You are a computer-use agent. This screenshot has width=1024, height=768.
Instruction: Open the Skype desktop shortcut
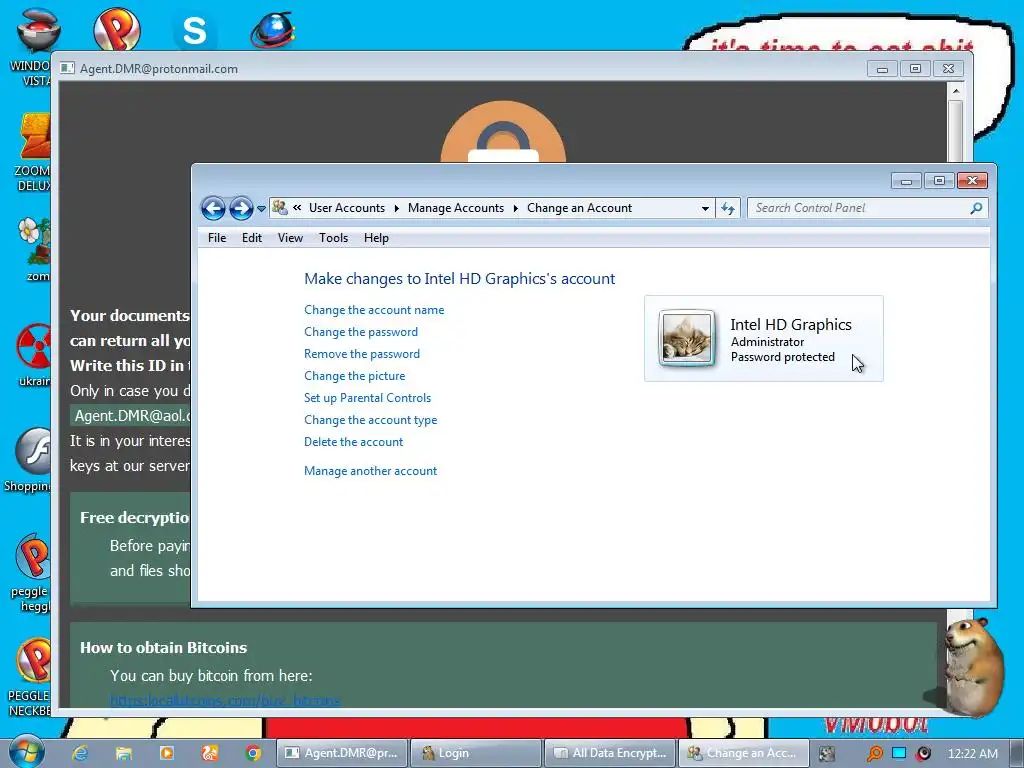(x=194, y=30)
